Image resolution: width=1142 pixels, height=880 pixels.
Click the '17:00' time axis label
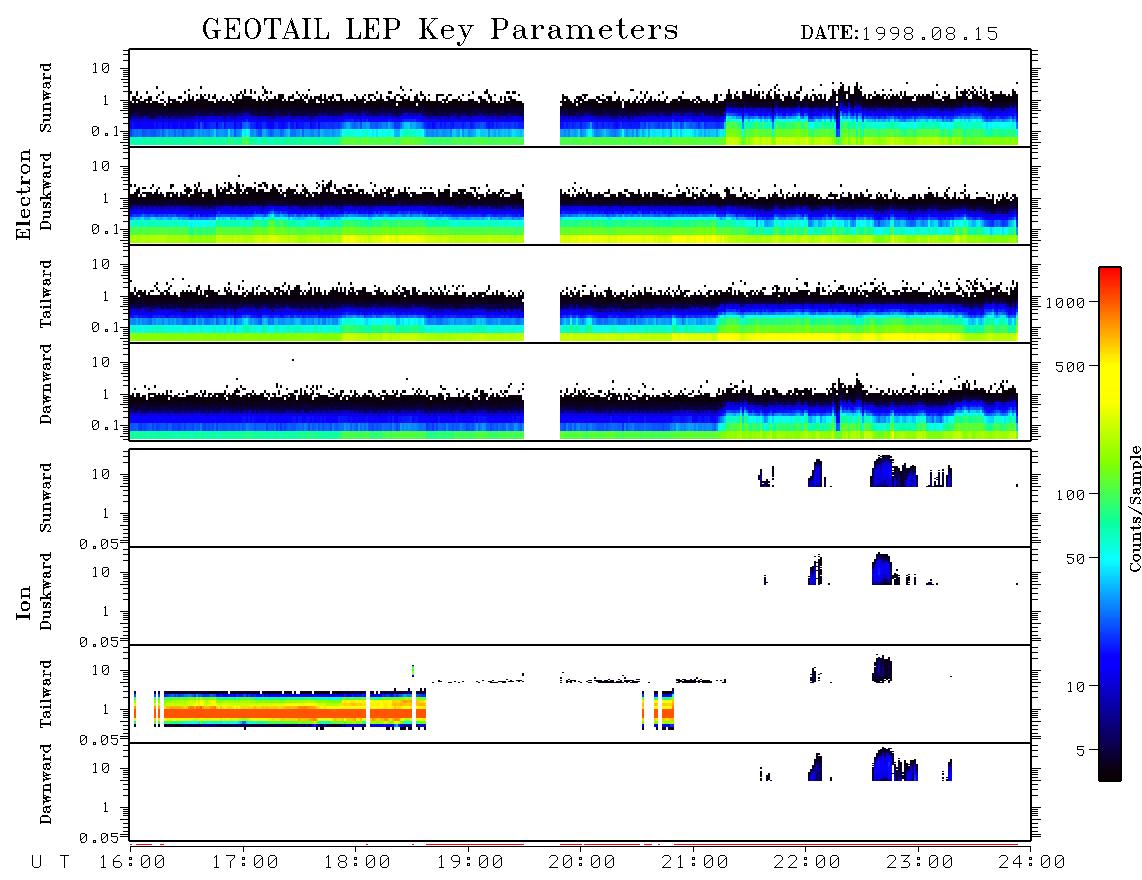245,862
